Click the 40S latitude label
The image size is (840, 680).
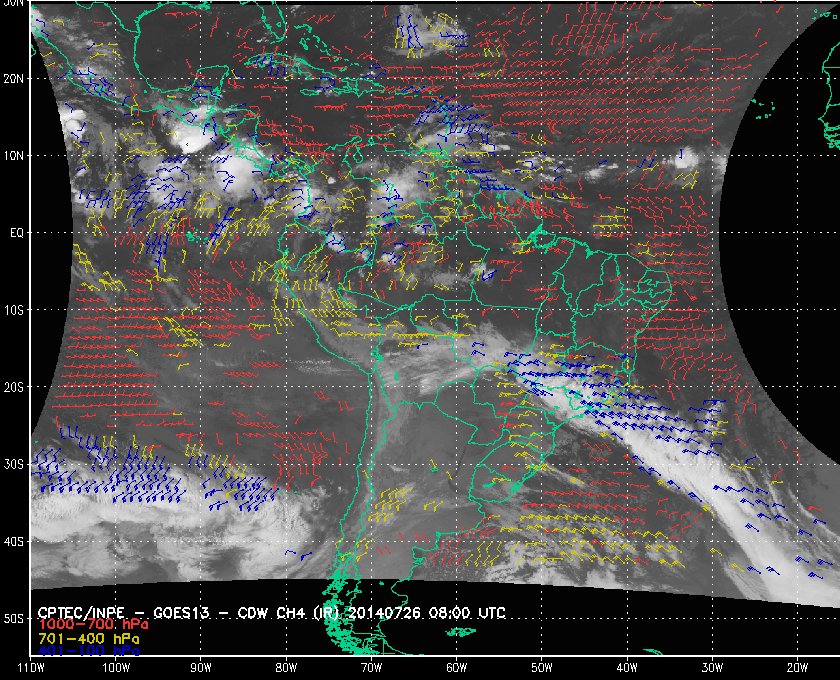pos(14,542)
